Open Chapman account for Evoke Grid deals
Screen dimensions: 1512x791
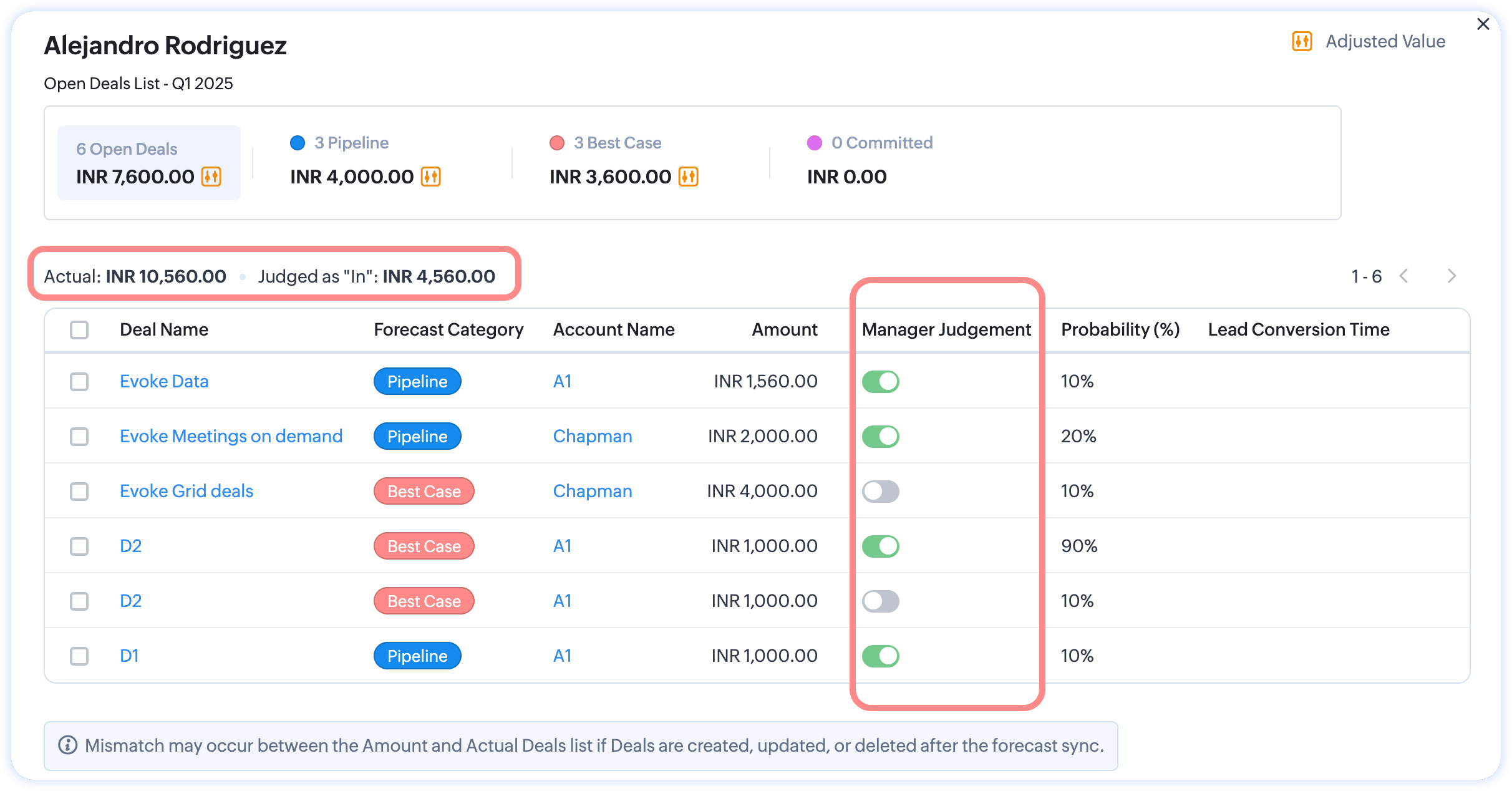[593, 491]
